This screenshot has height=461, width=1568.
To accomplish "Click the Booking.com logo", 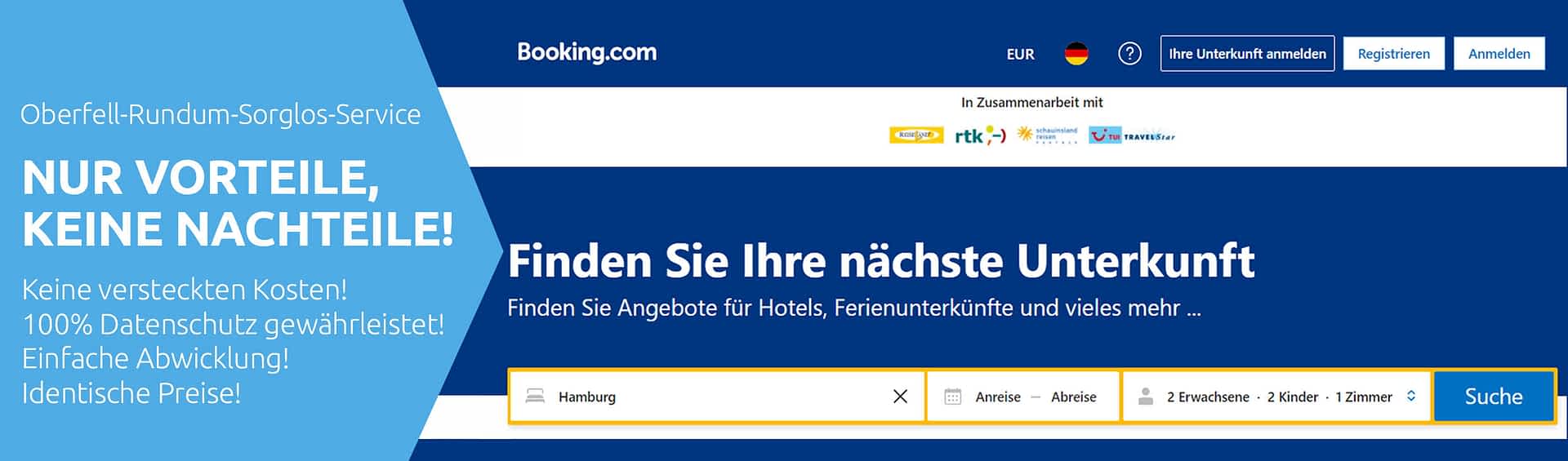I will [x=586, y=52].
